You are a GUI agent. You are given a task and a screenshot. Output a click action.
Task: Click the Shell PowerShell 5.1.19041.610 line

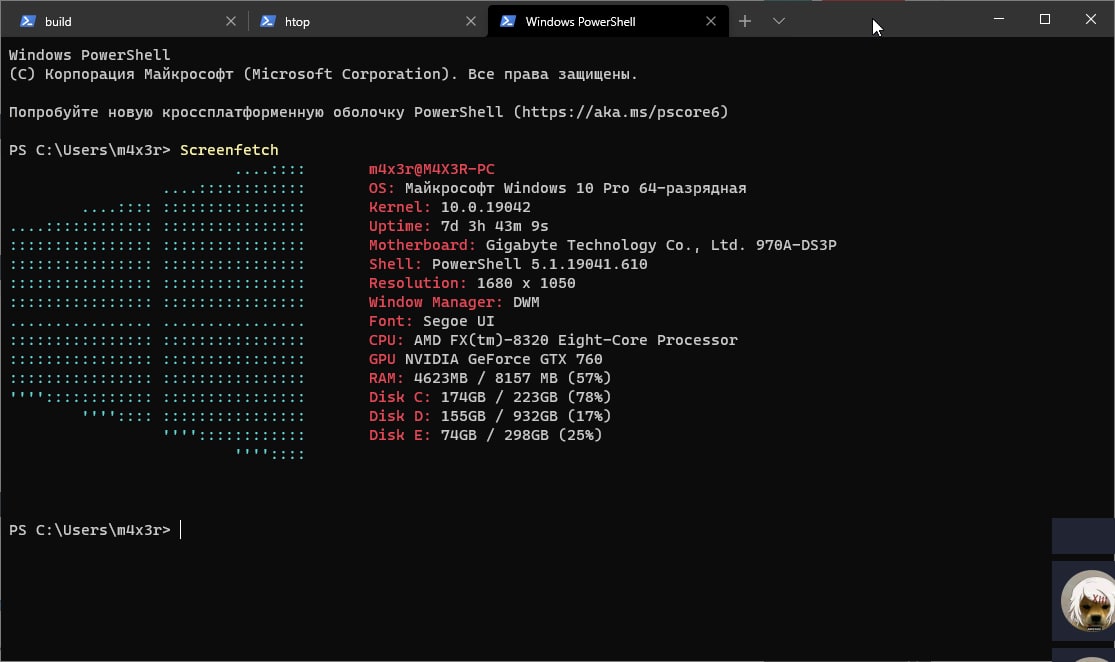508,264
